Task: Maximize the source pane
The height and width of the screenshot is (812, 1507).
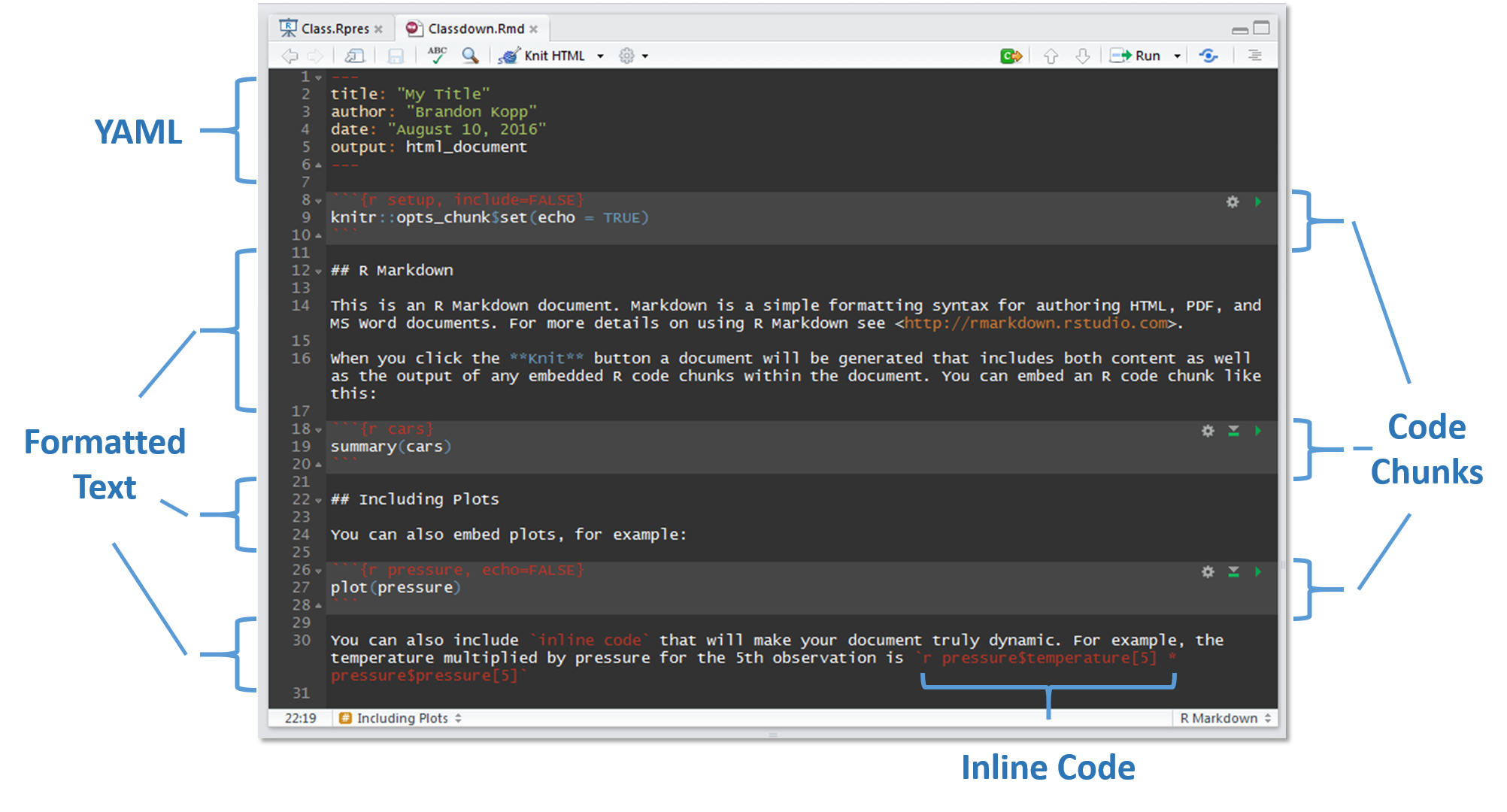Action: [1262, 28]
